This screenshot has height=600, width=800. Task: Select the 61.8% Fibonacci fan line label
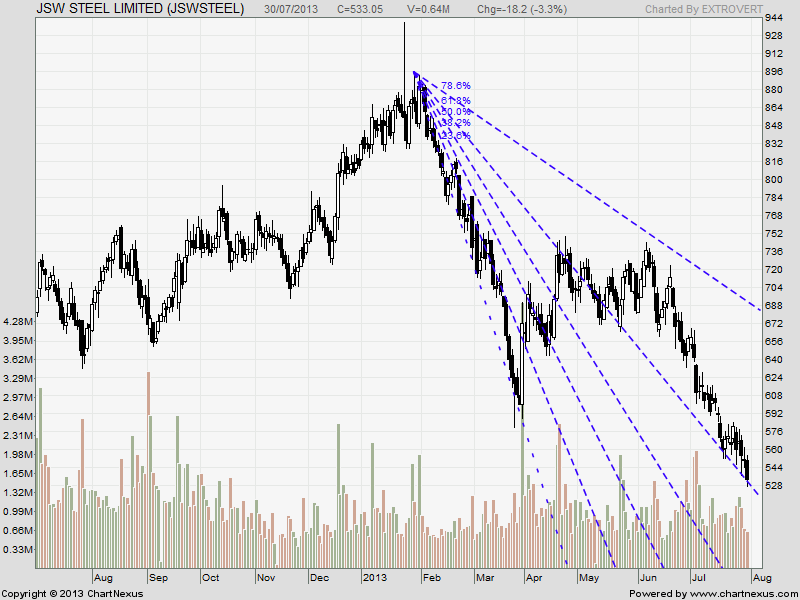[455, 100]
